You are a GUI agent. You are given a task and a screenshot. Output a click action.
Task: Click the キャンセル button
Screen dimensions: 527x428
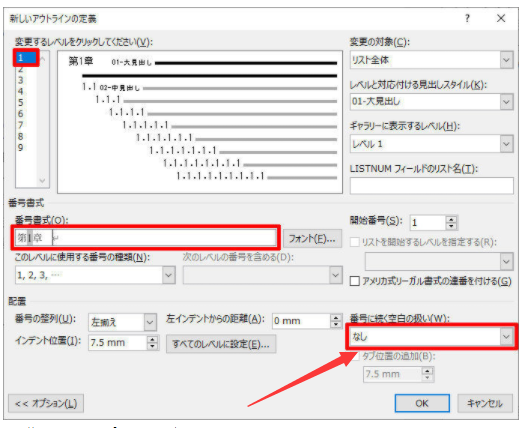click(x=485, y=403)
